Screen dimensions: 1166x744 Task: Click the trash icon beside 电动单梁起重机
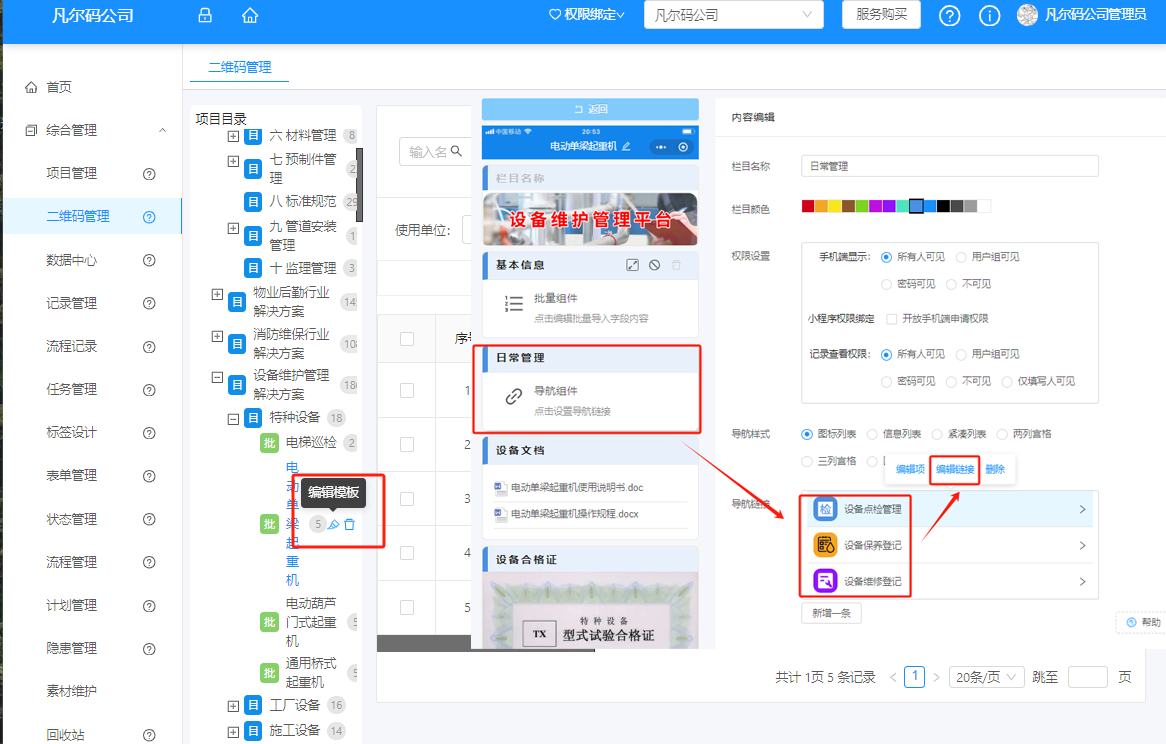[349, 524]
